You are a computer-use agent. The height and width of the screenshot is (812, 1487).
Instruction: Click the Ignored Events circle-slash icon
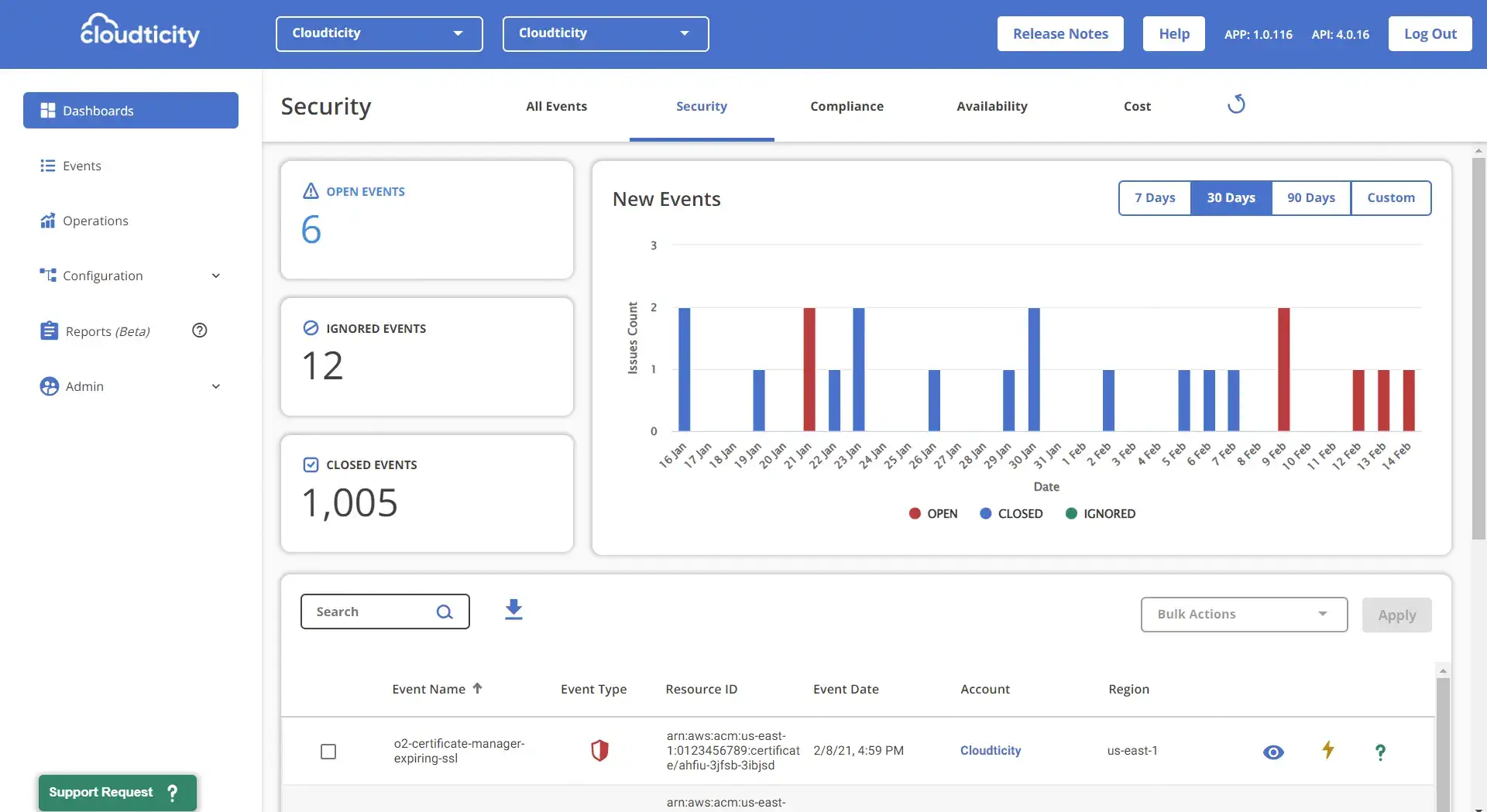point(311,328)
